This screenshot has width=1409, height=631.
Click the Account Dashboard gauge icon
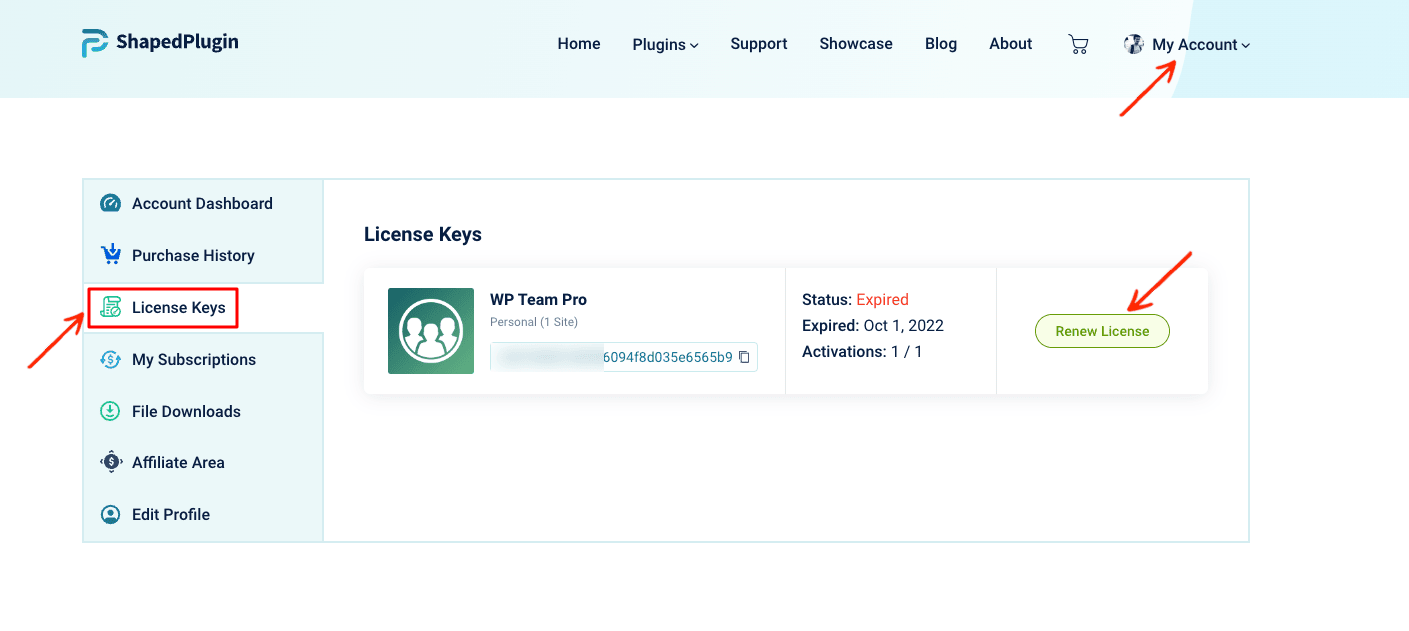[x=110, y=204]
